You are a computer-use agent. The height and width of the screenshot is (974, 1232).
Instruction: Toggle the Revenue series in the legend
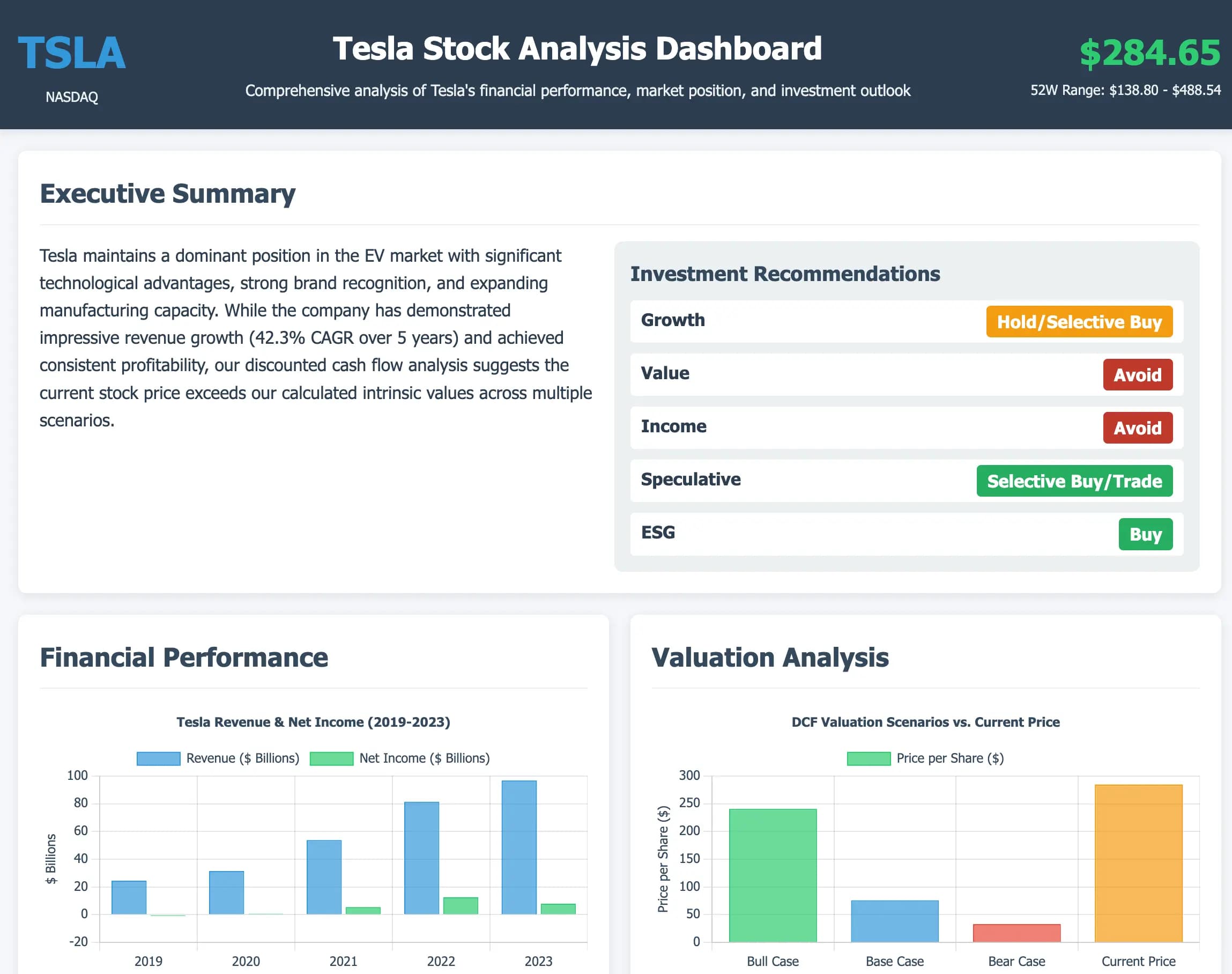217,758
